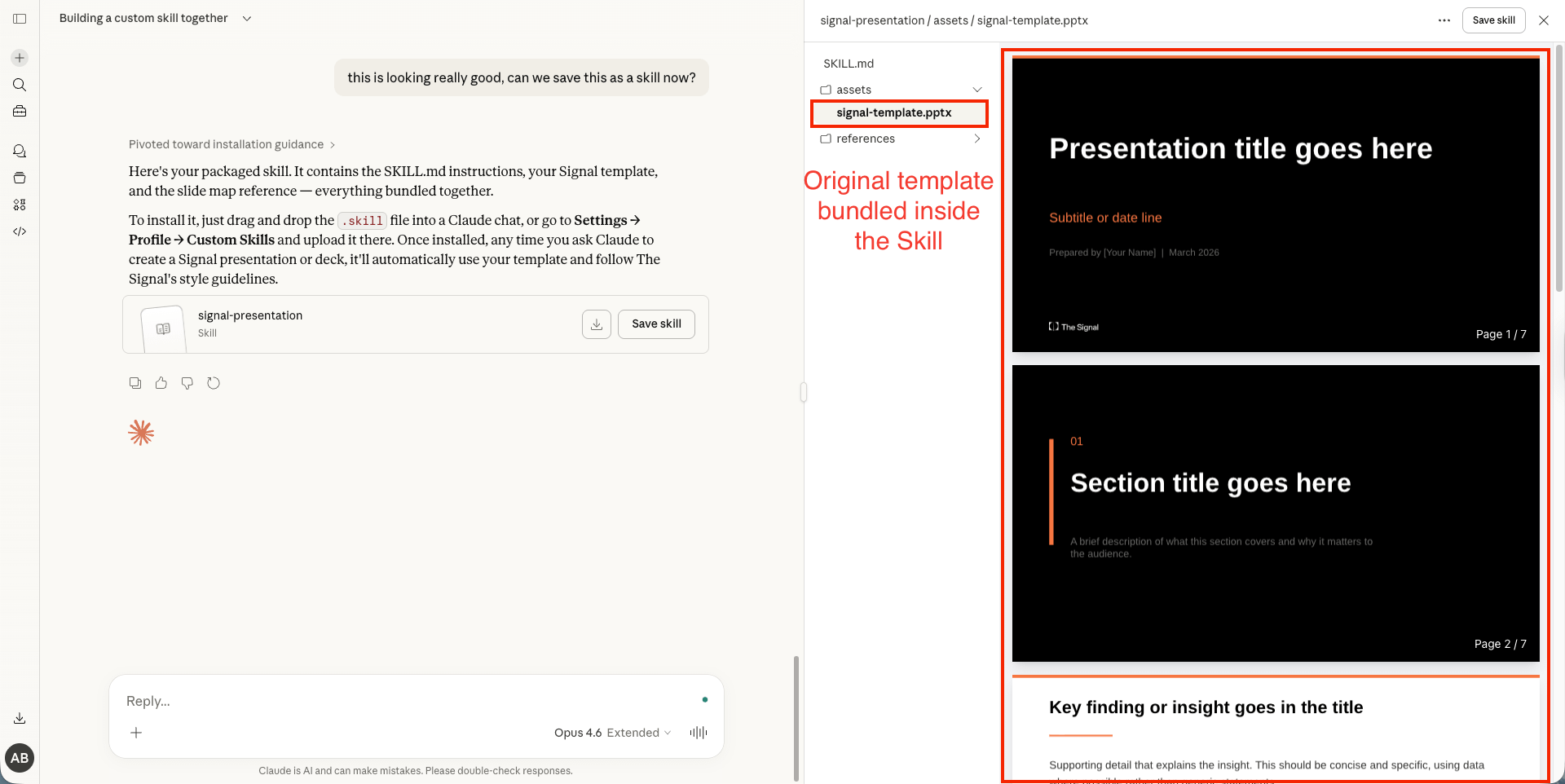Click Save skill in panel header
Viewport: 1565px width, 784px height.
[1493, 20]
